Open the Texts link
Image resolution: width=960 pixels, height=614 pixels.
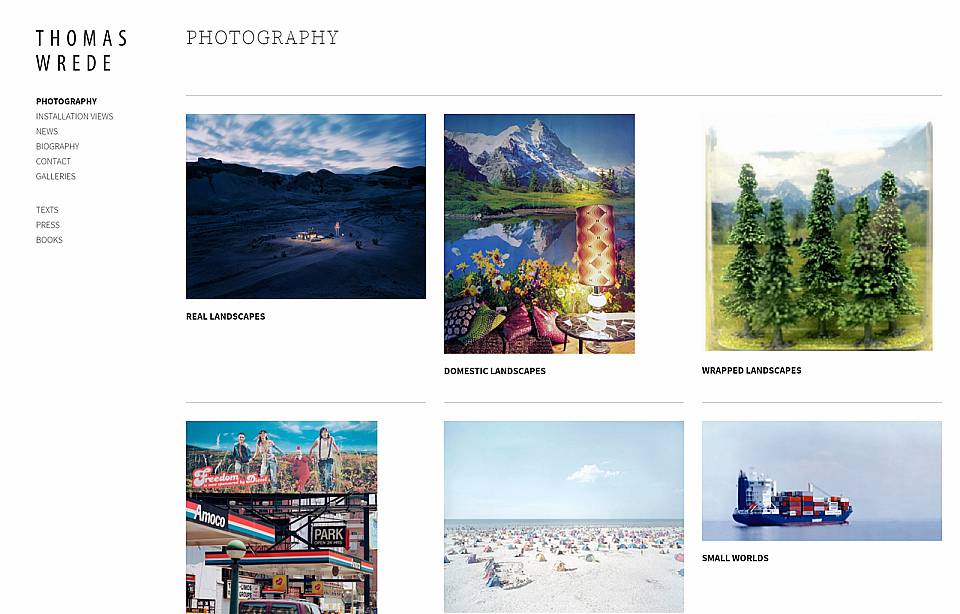tap(47, 210)
